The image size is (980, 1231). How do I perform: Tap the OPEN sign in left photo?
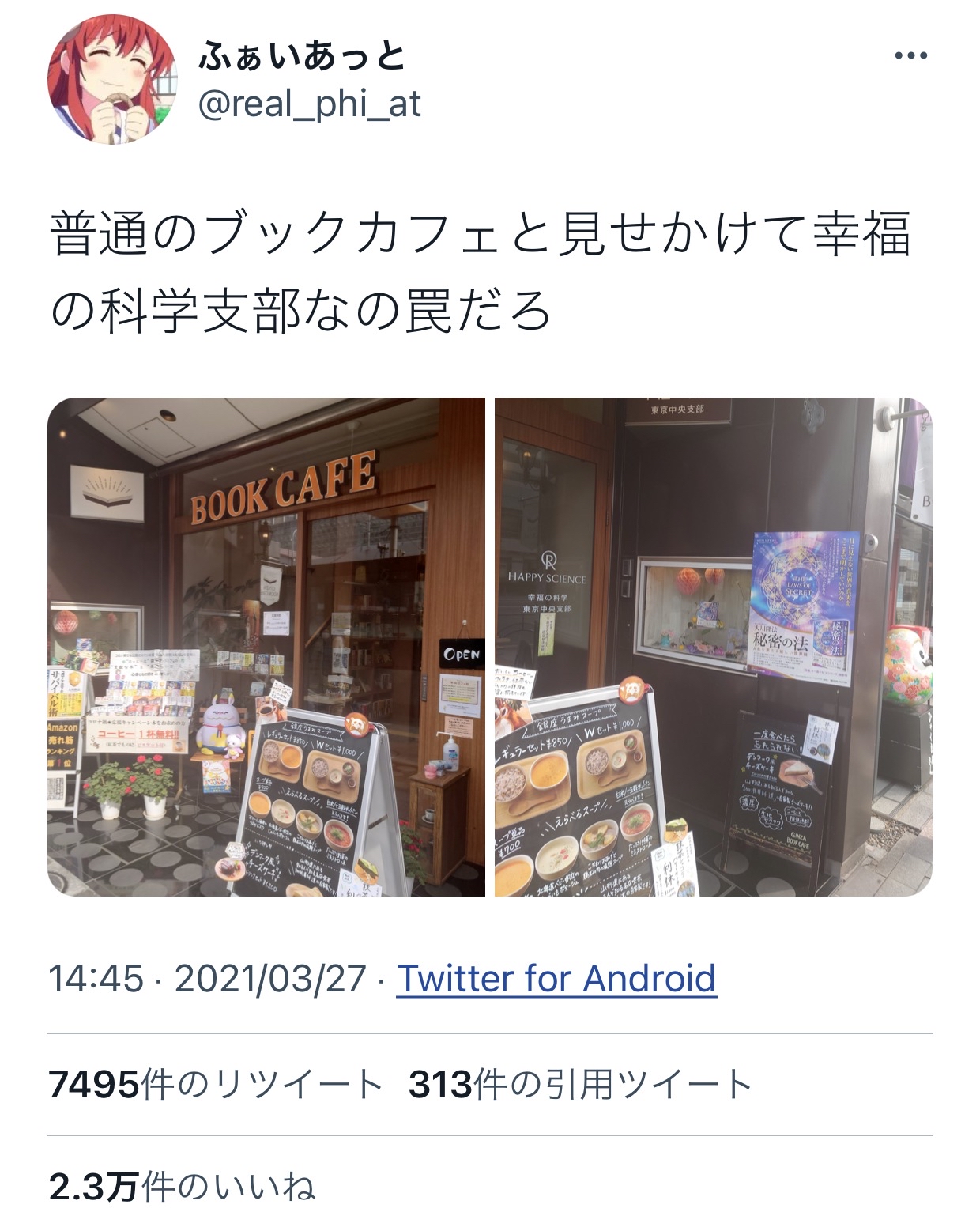click(x=462, y=654)
